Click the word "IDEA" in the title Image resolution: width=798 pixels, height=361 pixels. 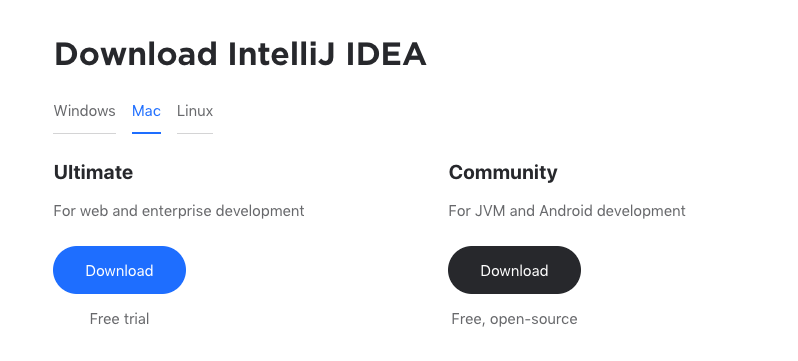click(386, 54)
